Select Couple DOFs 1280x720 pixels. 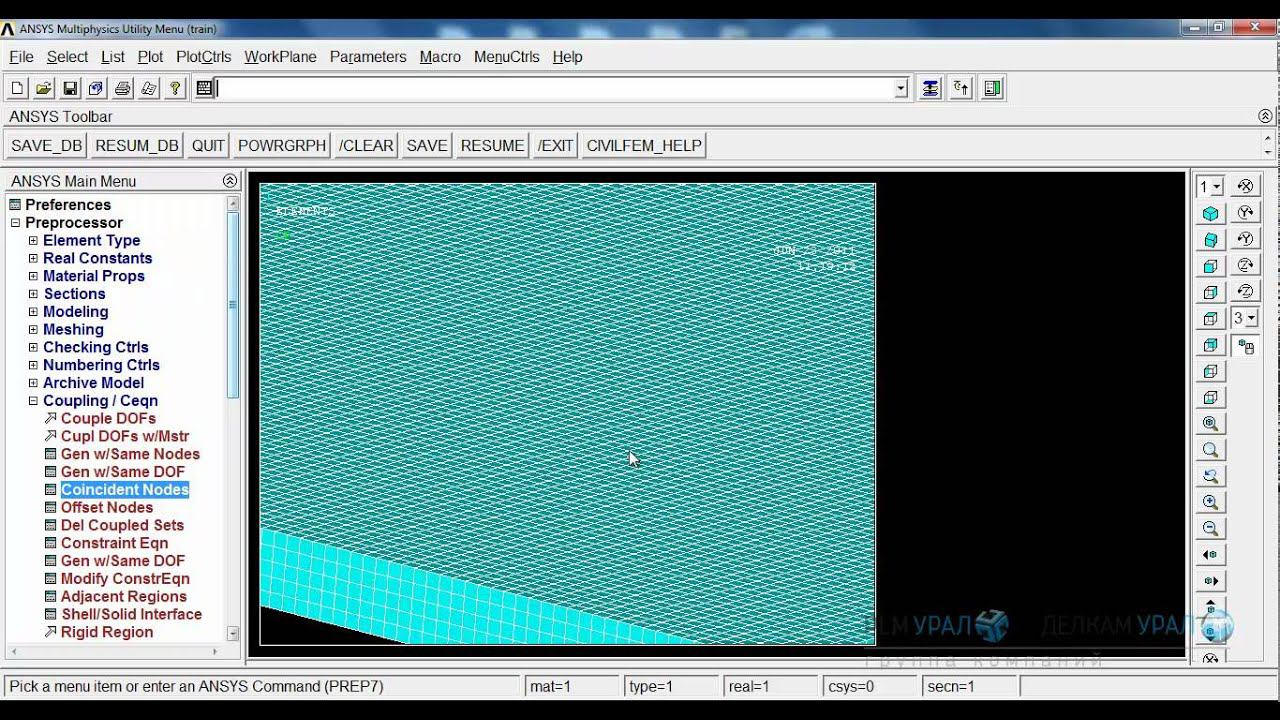tap(108, 419)
